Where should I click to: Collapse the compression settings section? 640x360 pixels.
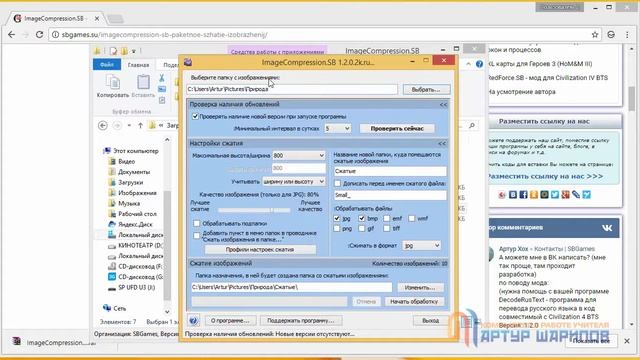(442, 144)
